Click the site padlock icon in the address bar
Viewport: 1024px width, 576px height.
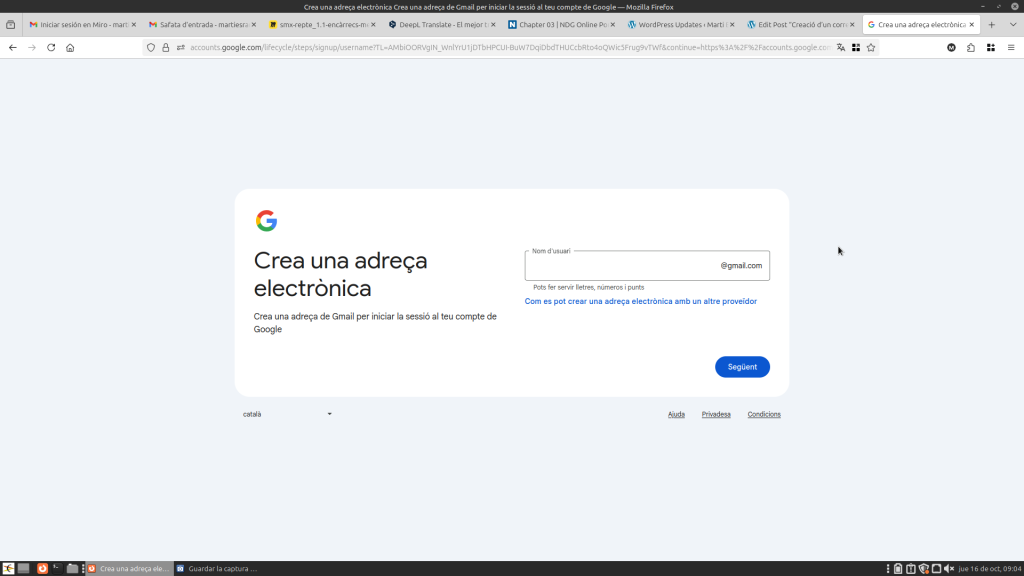pos(166,47)
